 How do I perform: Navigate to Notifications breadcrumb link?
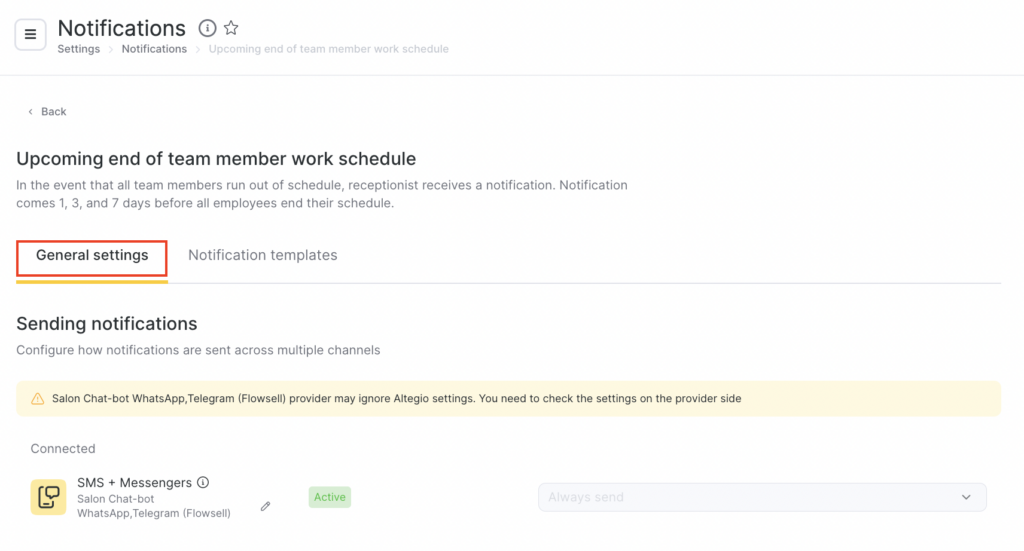[x=154, y=49]
